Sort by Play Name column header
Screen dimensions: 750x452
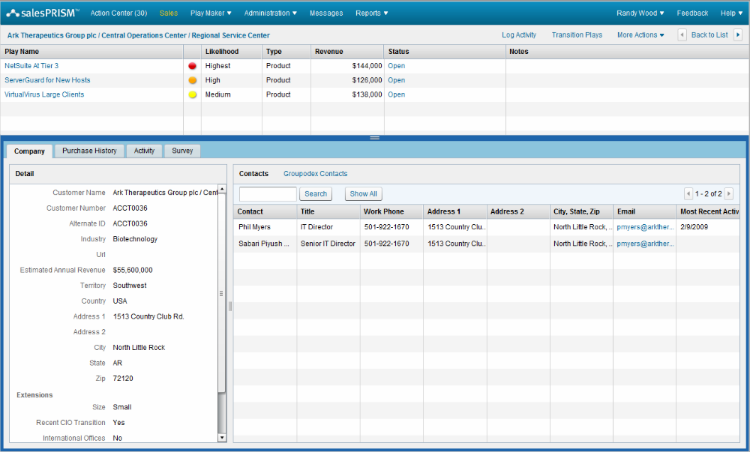92,52
